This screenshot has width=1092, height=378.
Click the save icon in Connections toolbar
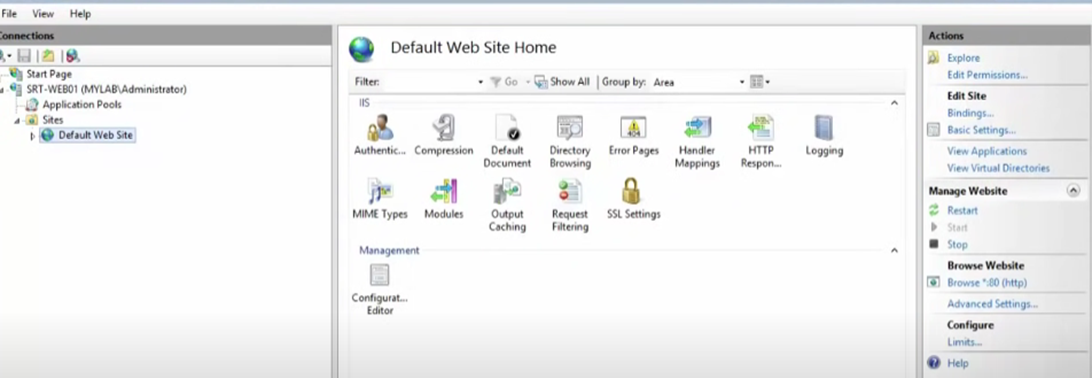pos(24,56)
